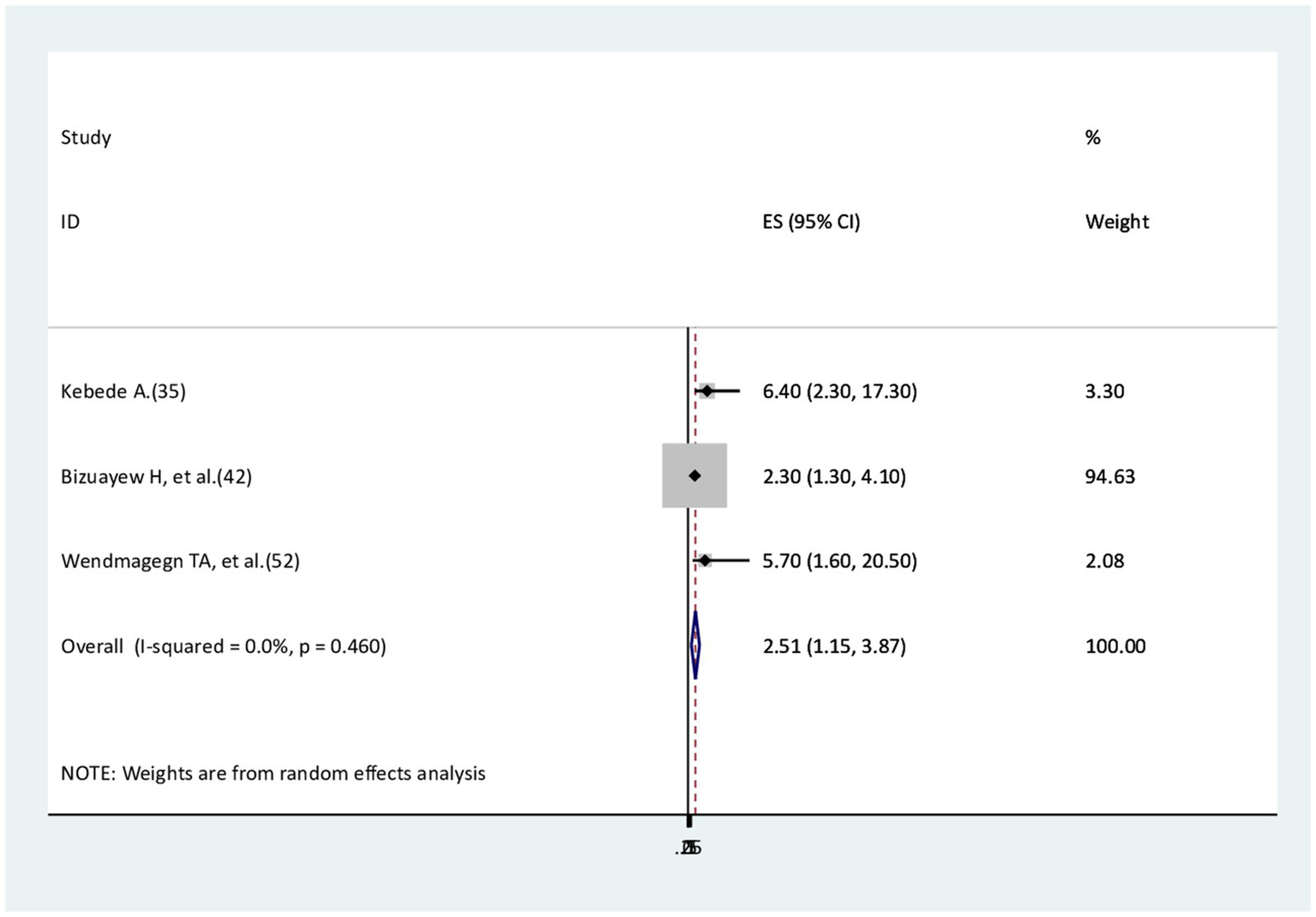Click the Study heading text
Image resolution: width=1316 pixels, height=917 pixels.
tap(86, 138)
